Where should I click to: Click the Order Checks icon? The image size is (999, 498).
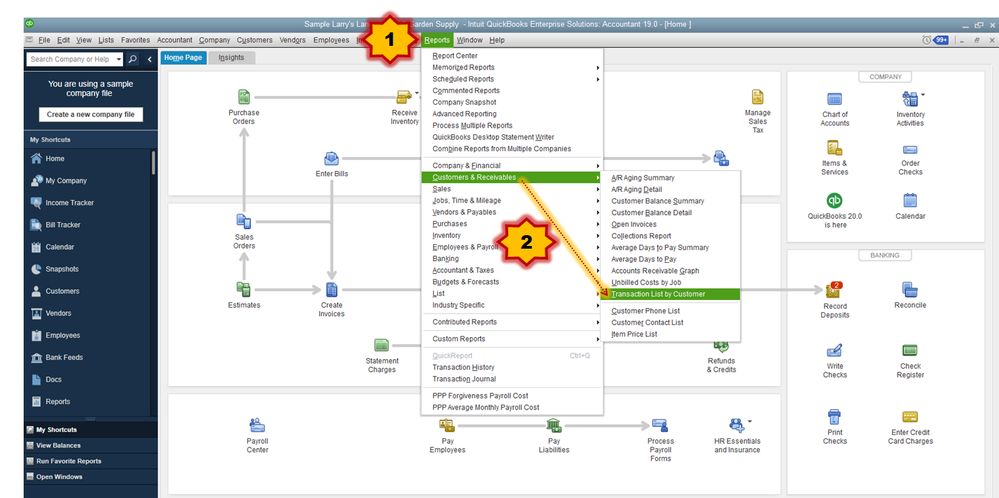pyautogui.click(x=910, y=150)
